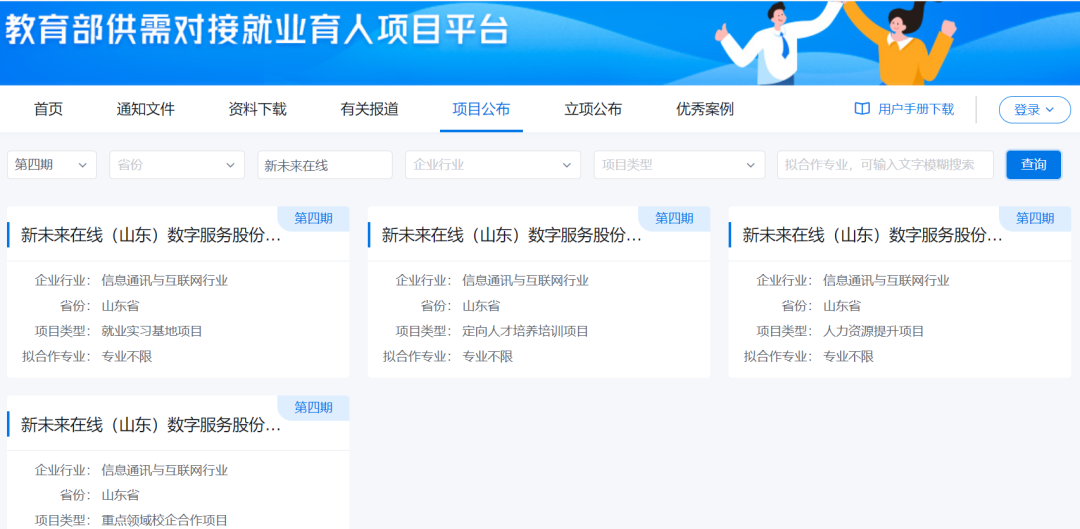The image size is (1080, 529).
Task: Open the 就业实习基地项目 project card title
Action: pos(151,235)
